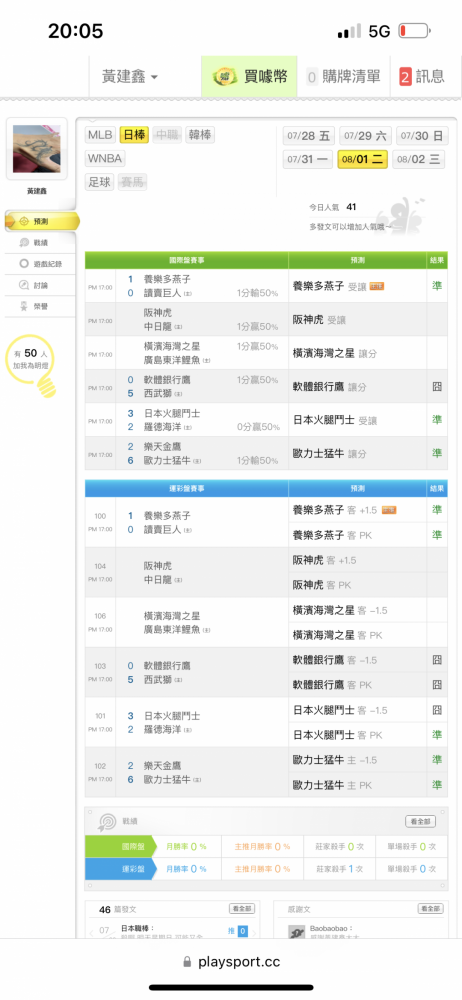
Task: Choose the 07/31 一 date
Action: pos(308,159)
